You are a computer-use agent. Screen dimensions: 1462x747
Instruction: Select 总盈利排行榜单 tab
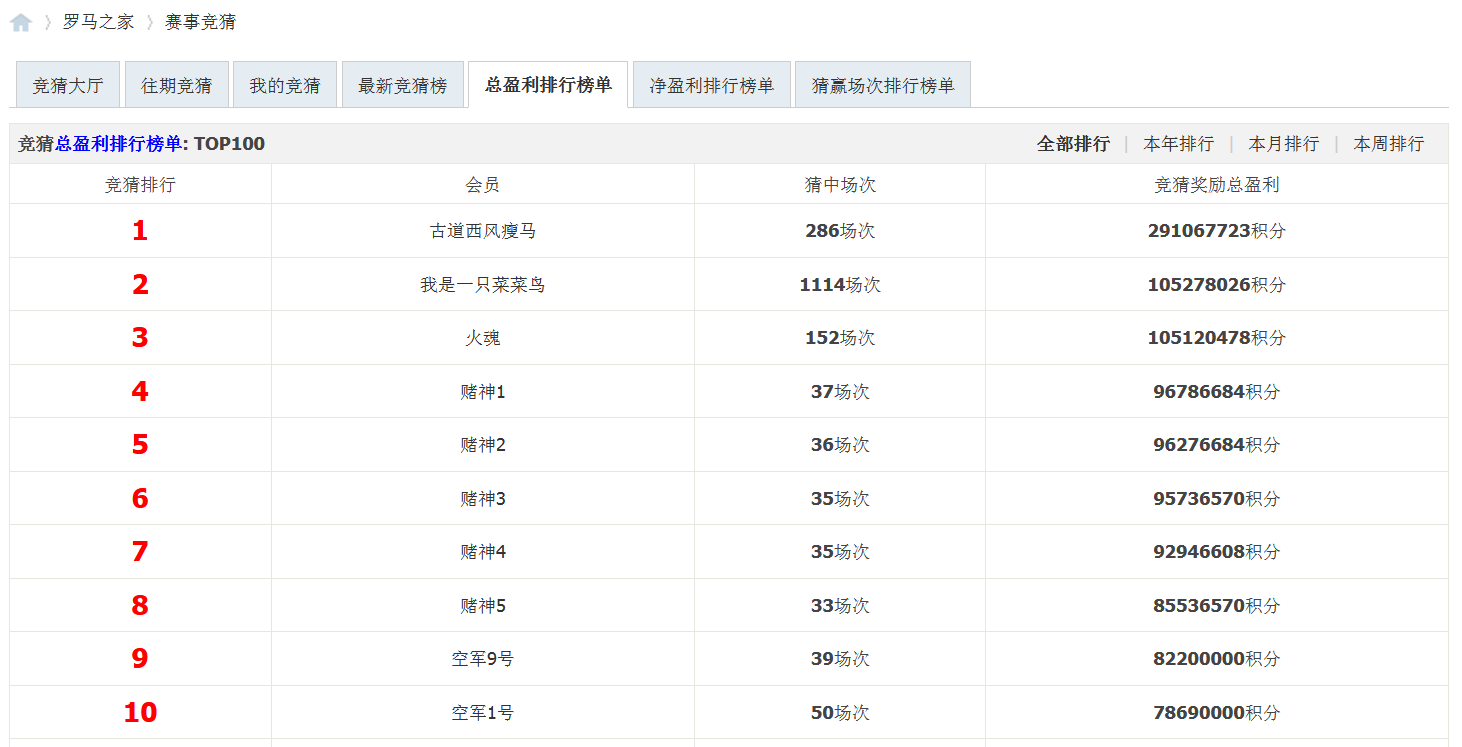click(548, 85)
